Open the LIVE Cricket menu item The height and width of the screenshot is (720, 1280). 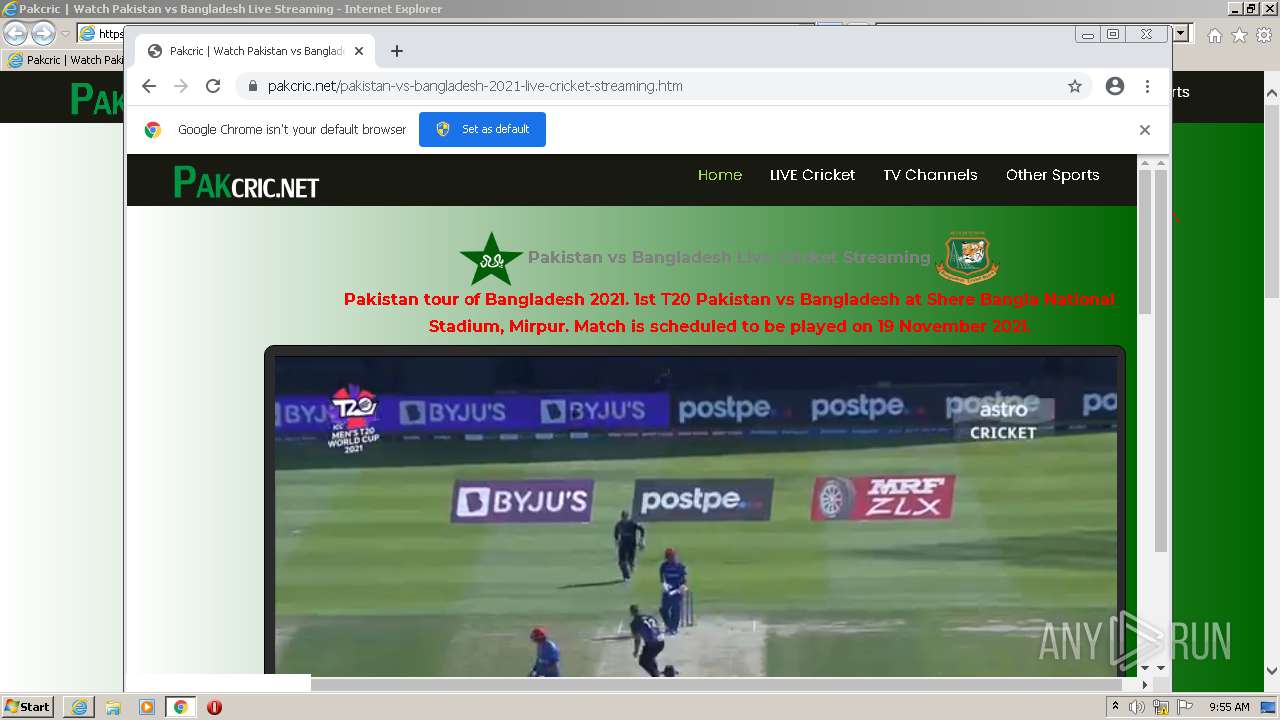(x=812, y=175)
